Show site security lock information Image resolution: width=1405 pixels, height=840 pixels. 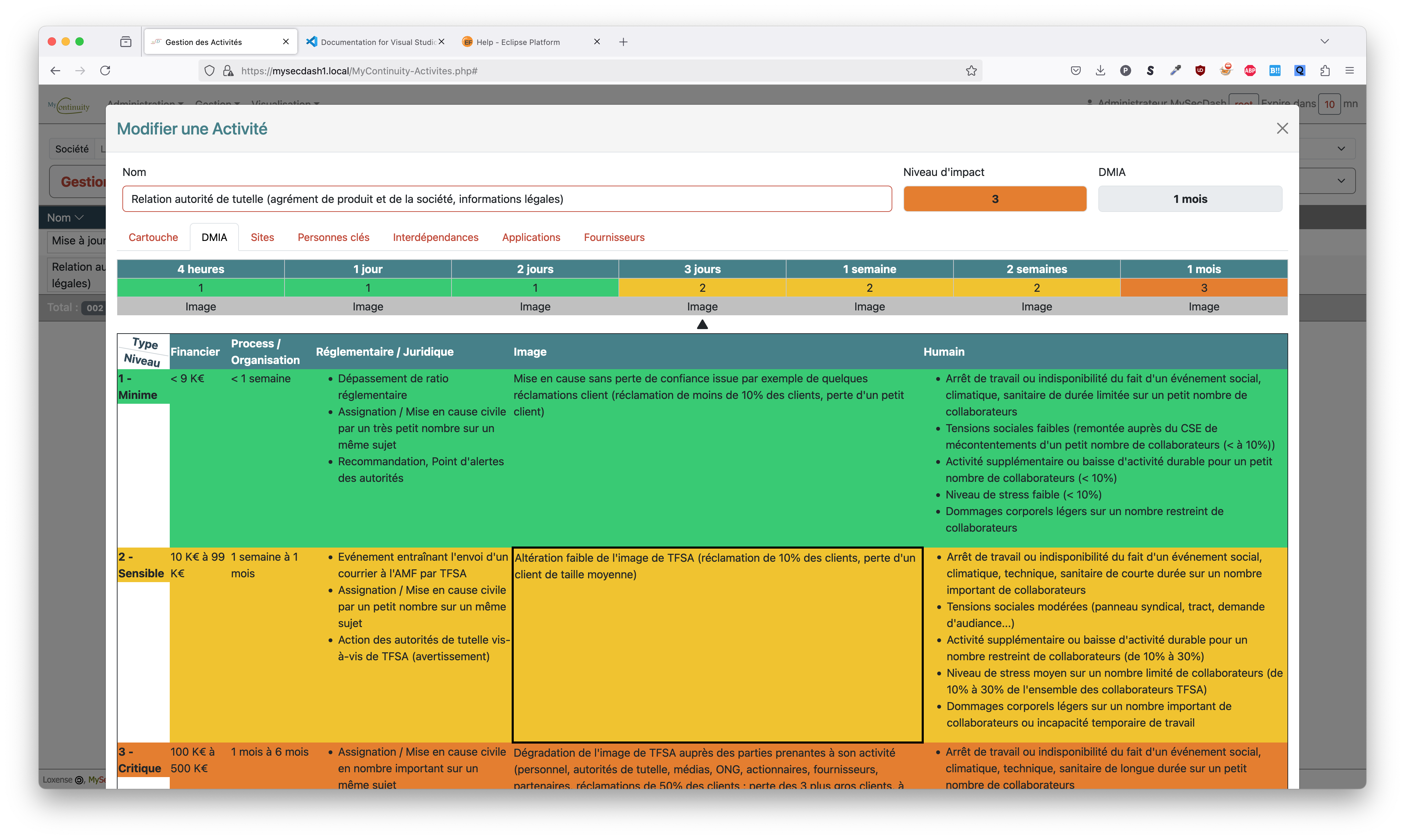point(228,71)
